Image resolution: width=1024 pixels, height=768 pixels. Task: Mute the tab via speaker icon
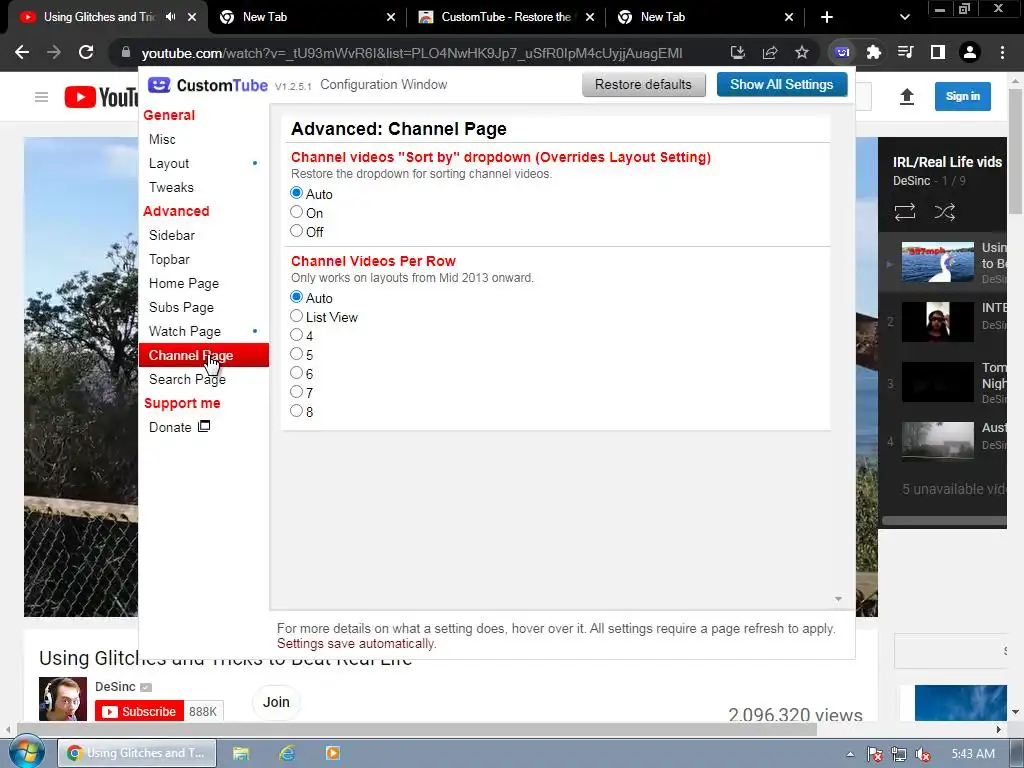170,17
